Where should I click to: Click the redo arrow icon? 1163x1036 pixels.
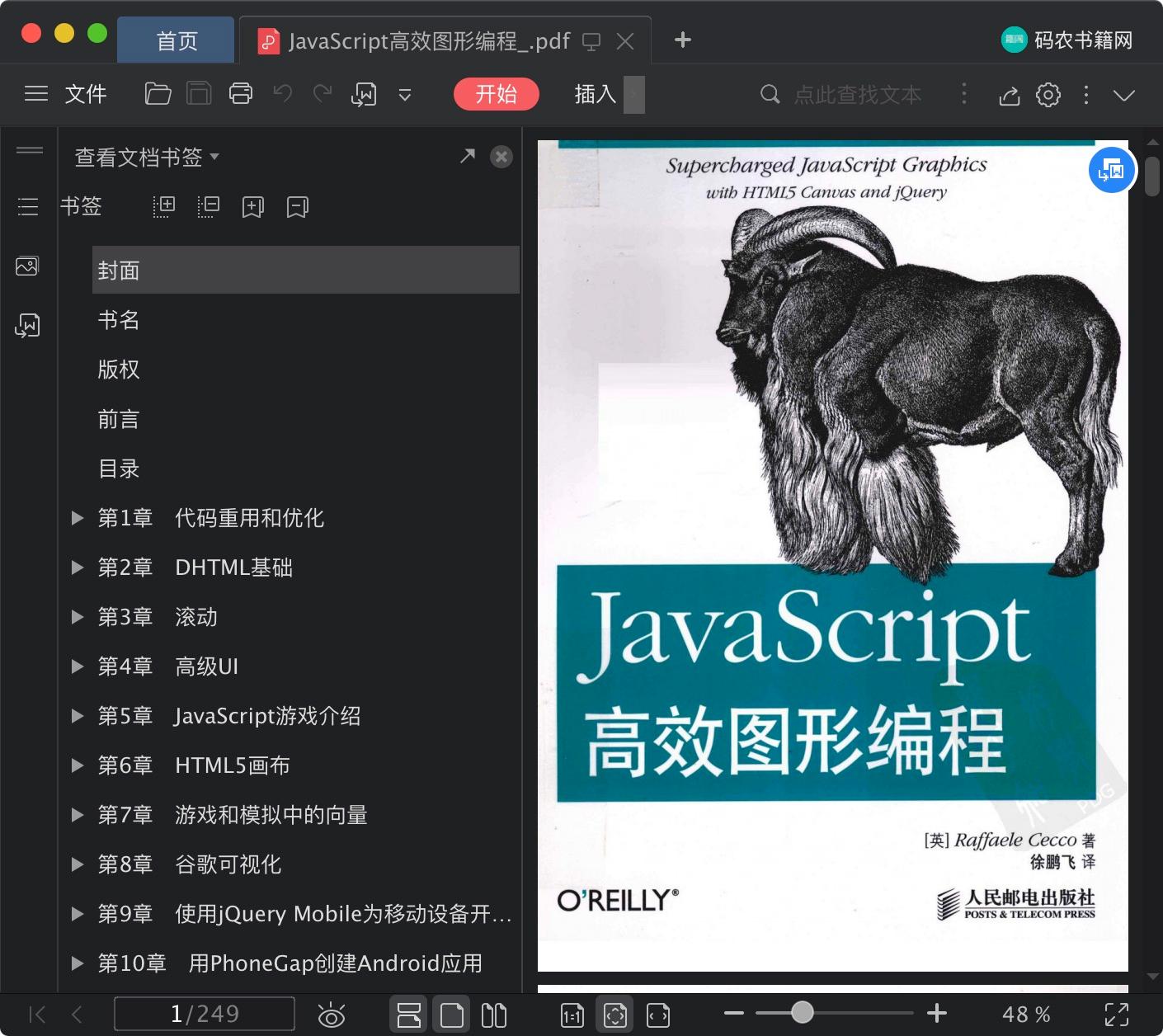click(322, 93)
